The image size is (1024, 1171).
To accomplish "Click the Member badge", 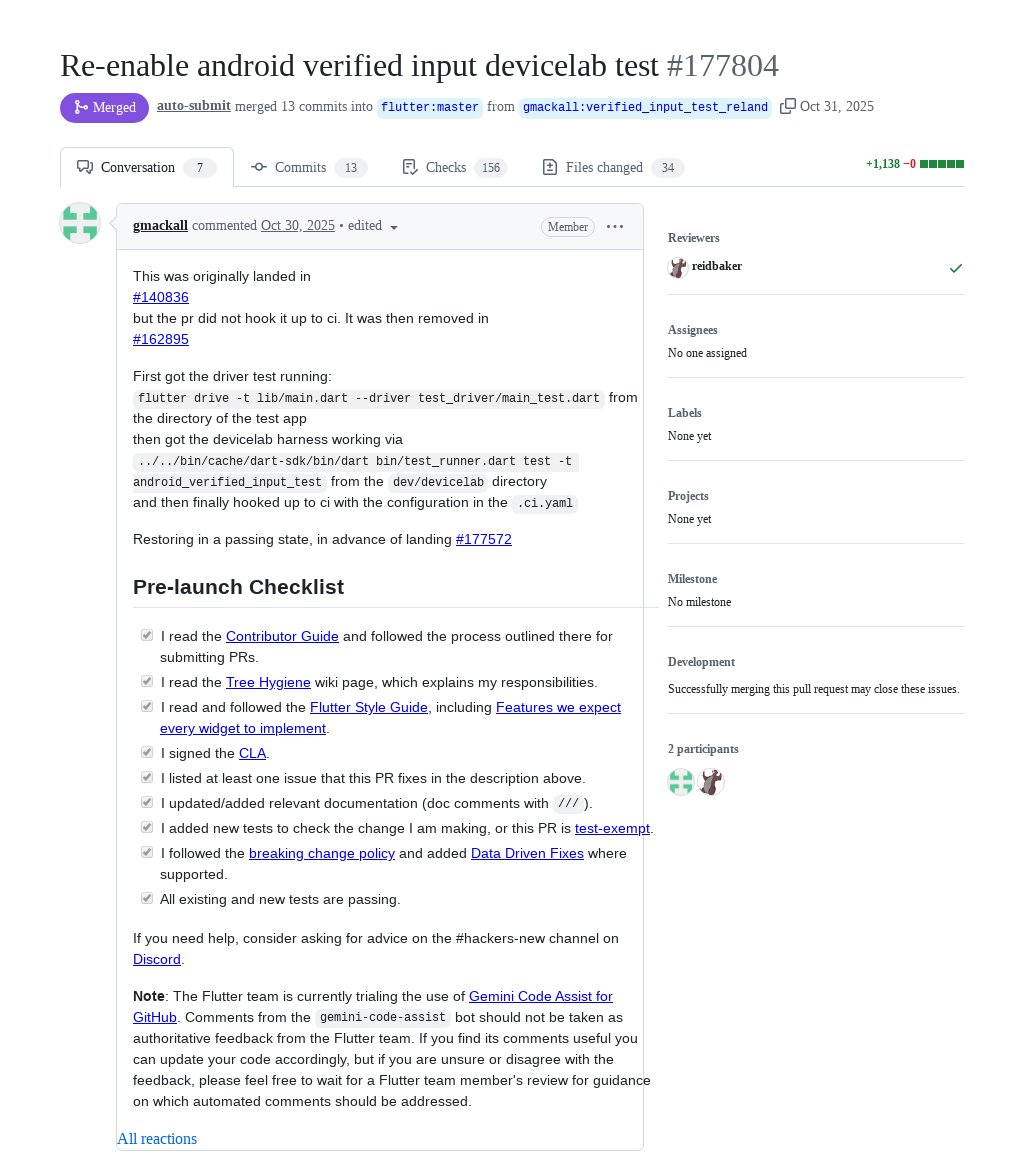I will pyautogui.click(x=568, y=227).
